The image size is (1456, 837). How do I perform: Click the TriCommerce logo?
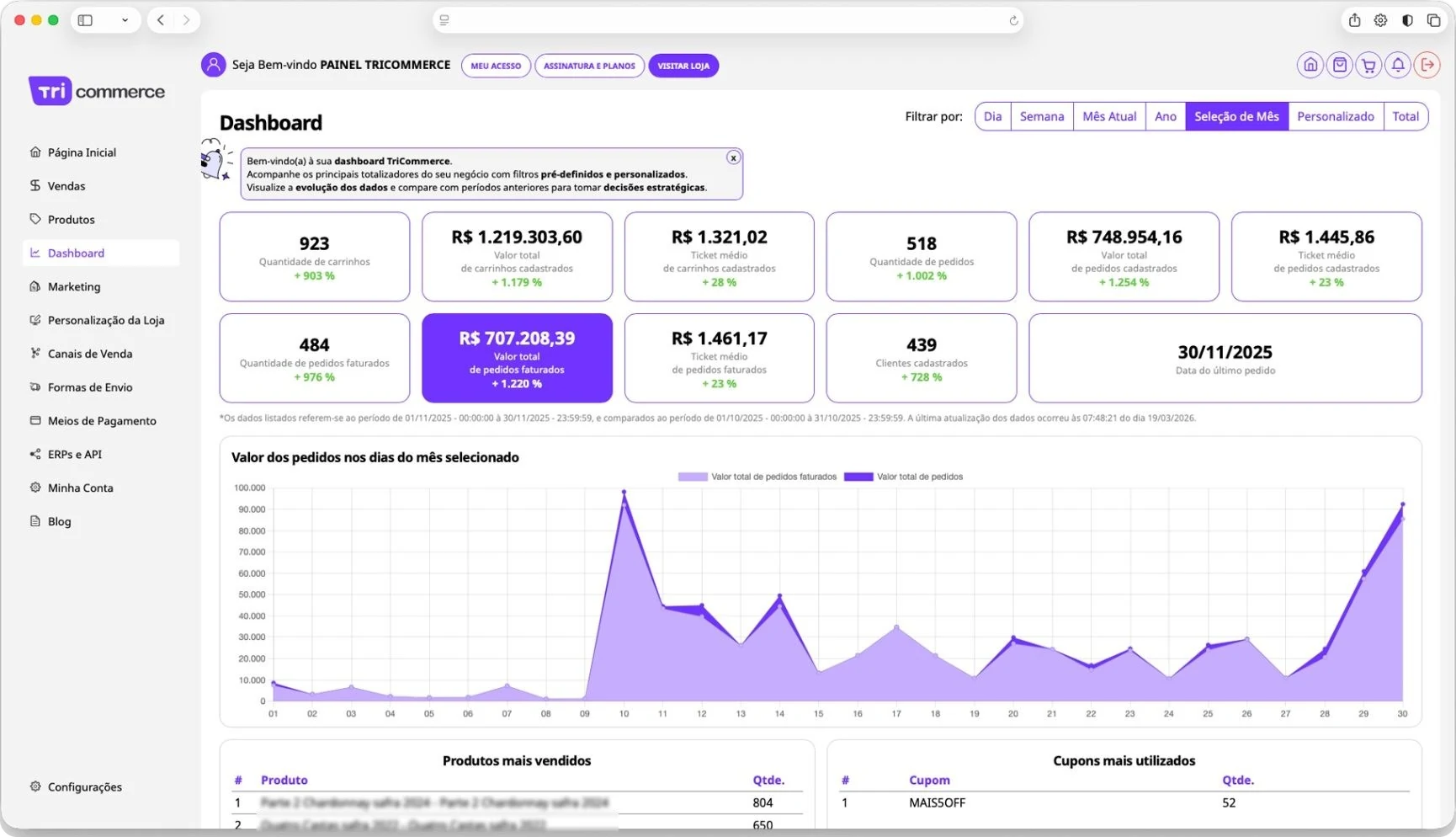click(97, 91)
